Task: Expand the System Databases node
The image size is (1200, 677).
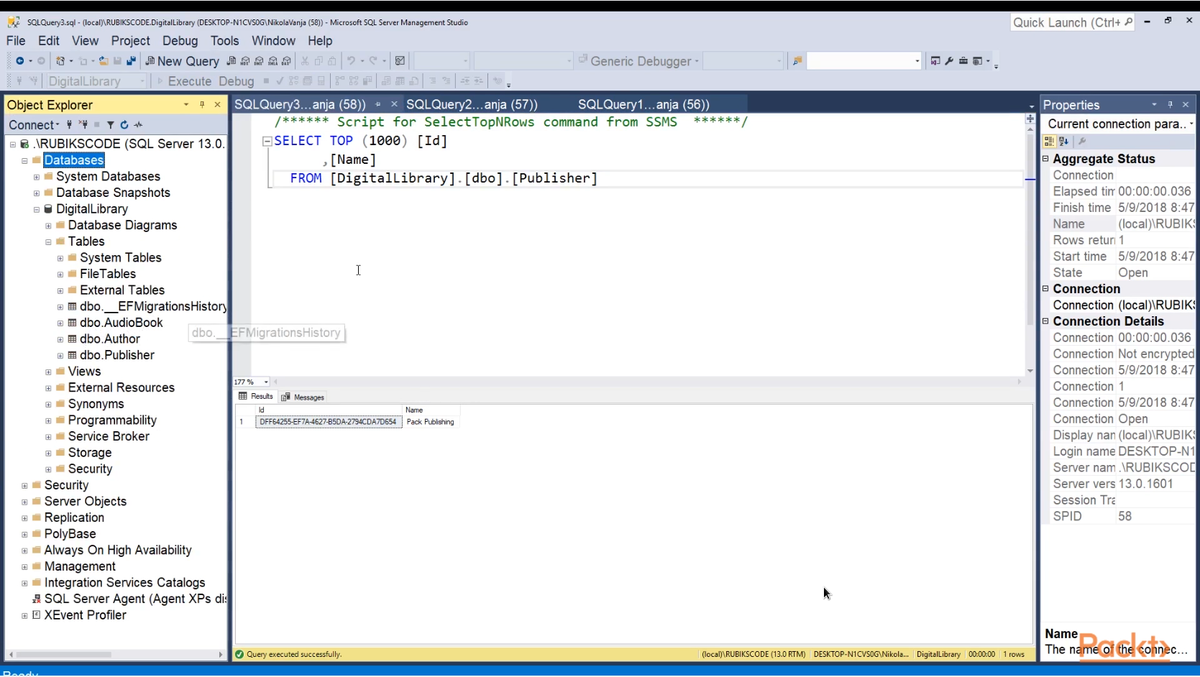Action: tap(37, 177)
